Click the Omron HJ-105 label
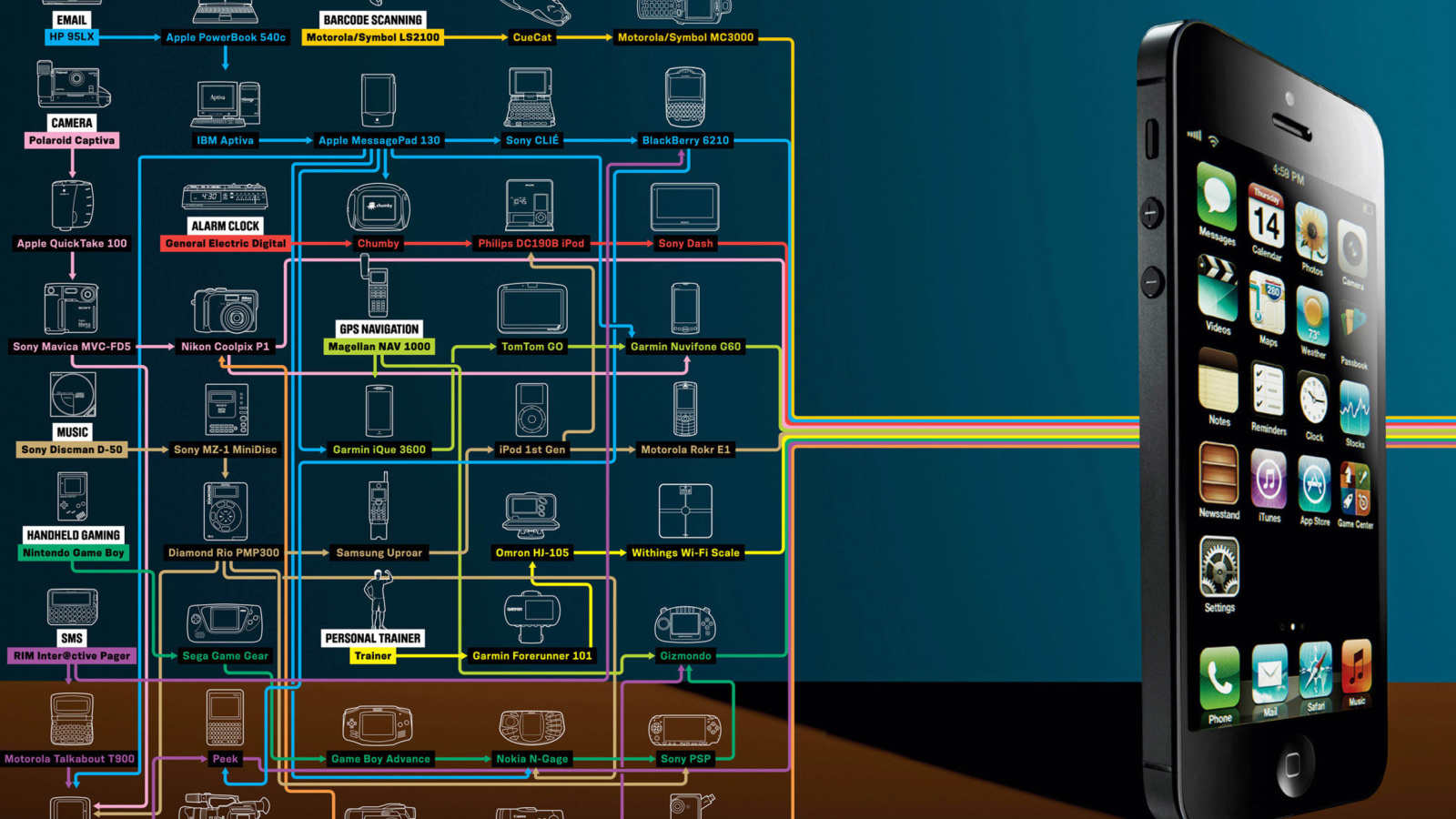The image size is (1456, 819). [x=532, y=552]
